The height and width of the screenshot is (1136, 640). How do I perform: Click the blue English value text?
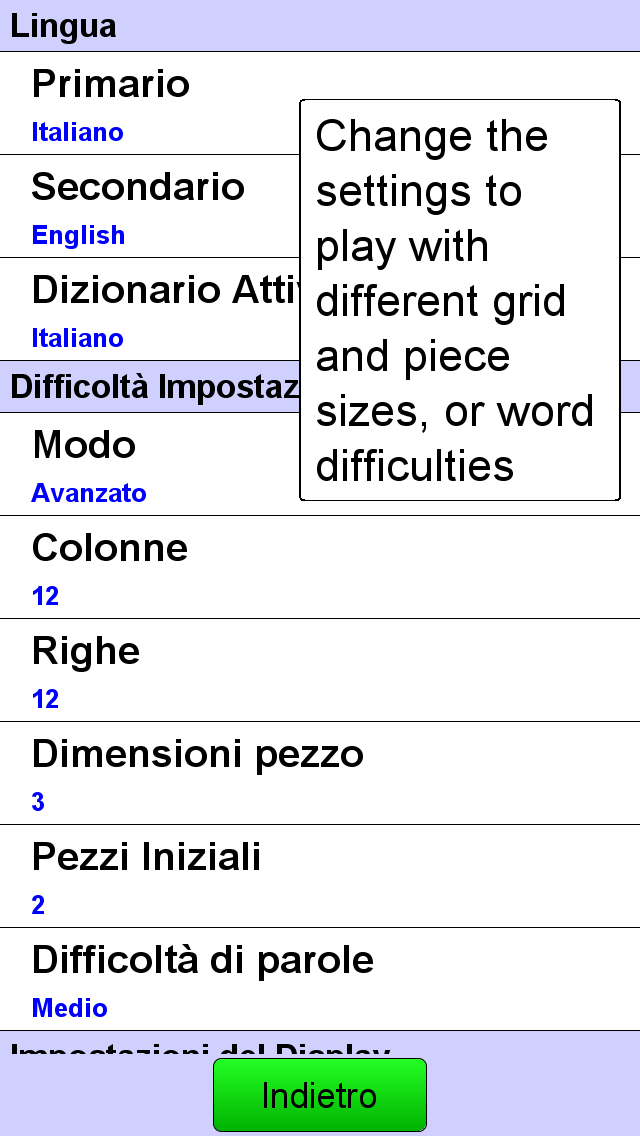pyautogui.click(x=78, y=235)
